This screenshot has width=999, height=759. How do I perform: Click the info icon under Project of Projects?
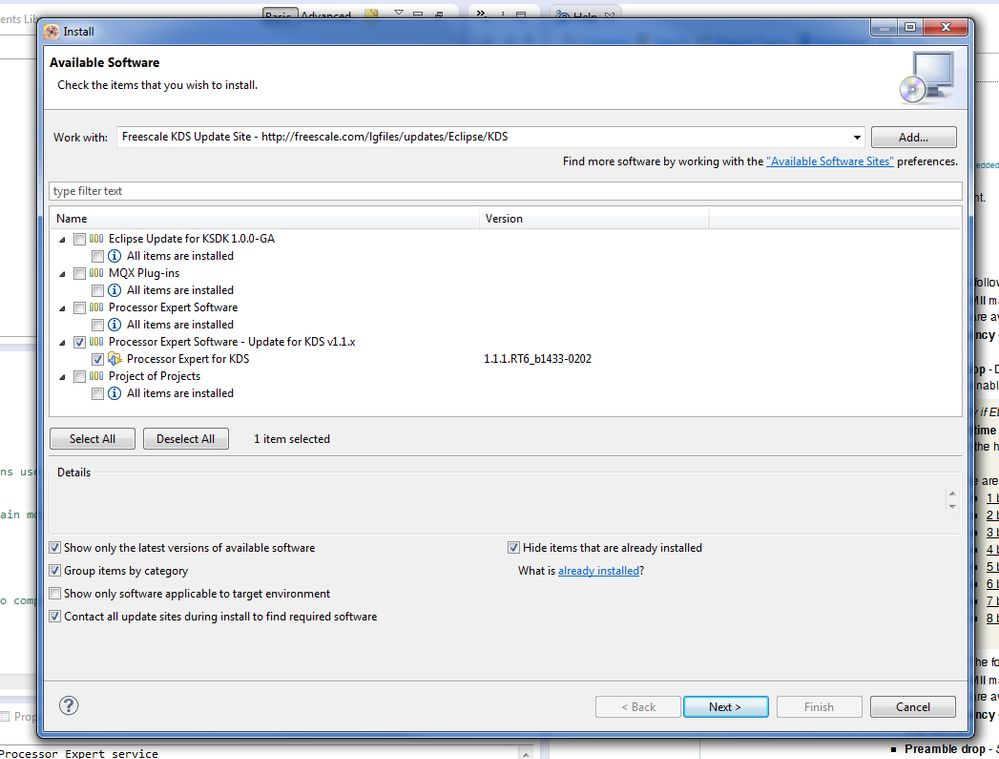coord(115,394)
